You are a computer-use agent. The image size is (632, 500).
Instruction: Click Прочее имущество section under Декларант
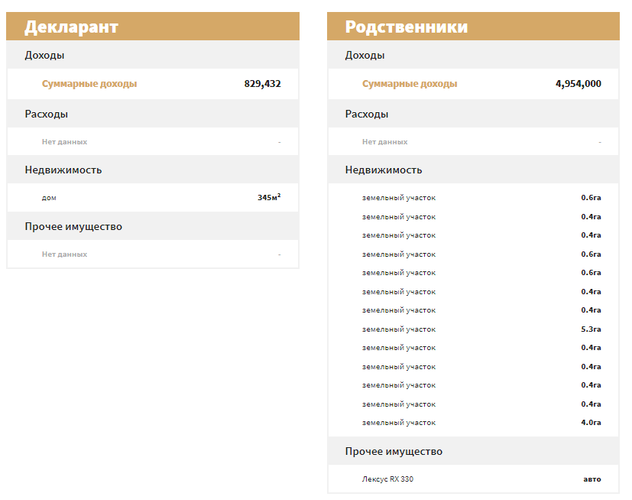[73, 226]
